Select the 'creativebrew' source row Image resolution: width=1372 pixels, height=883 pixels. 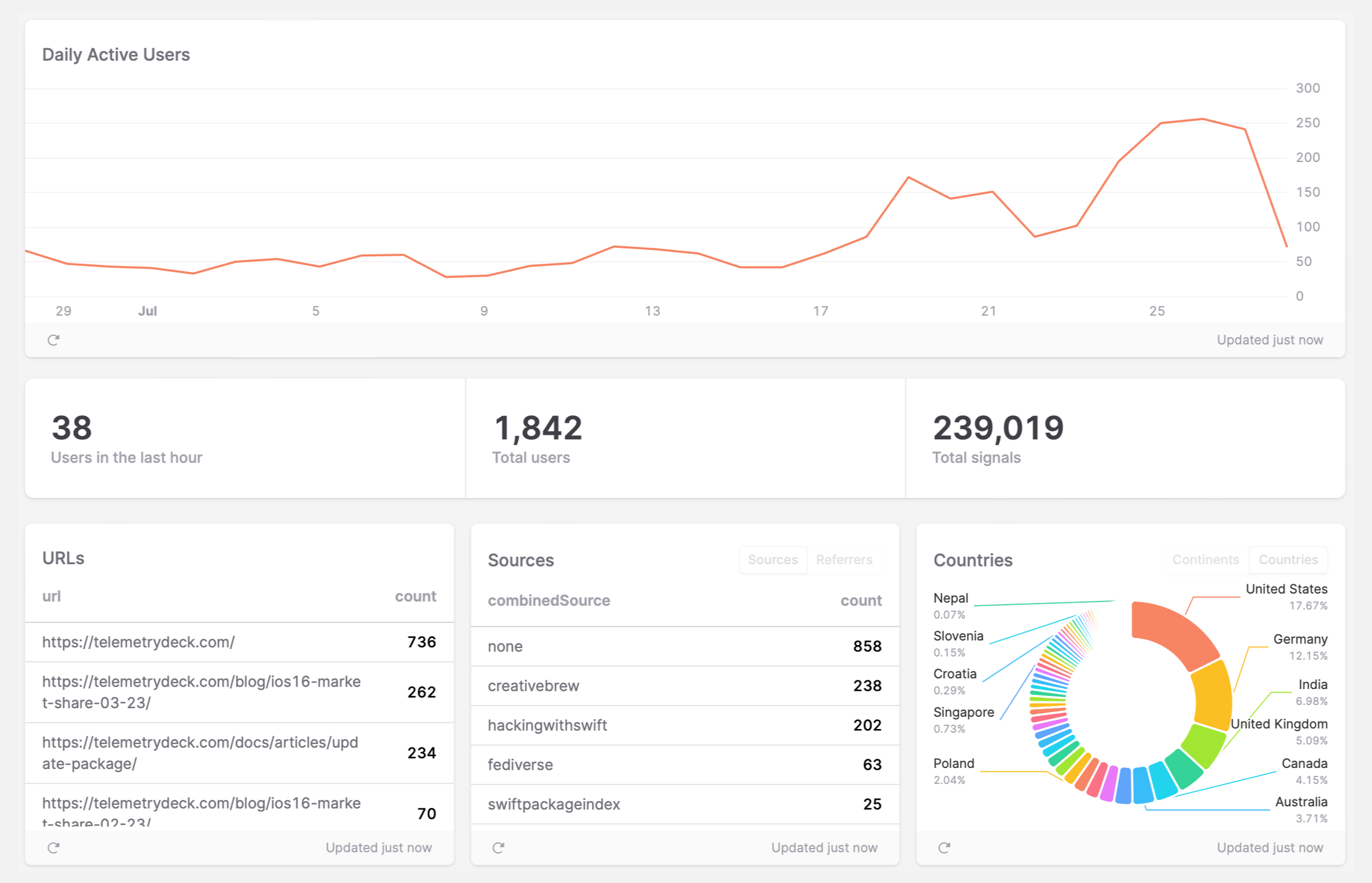coord(685,686)
